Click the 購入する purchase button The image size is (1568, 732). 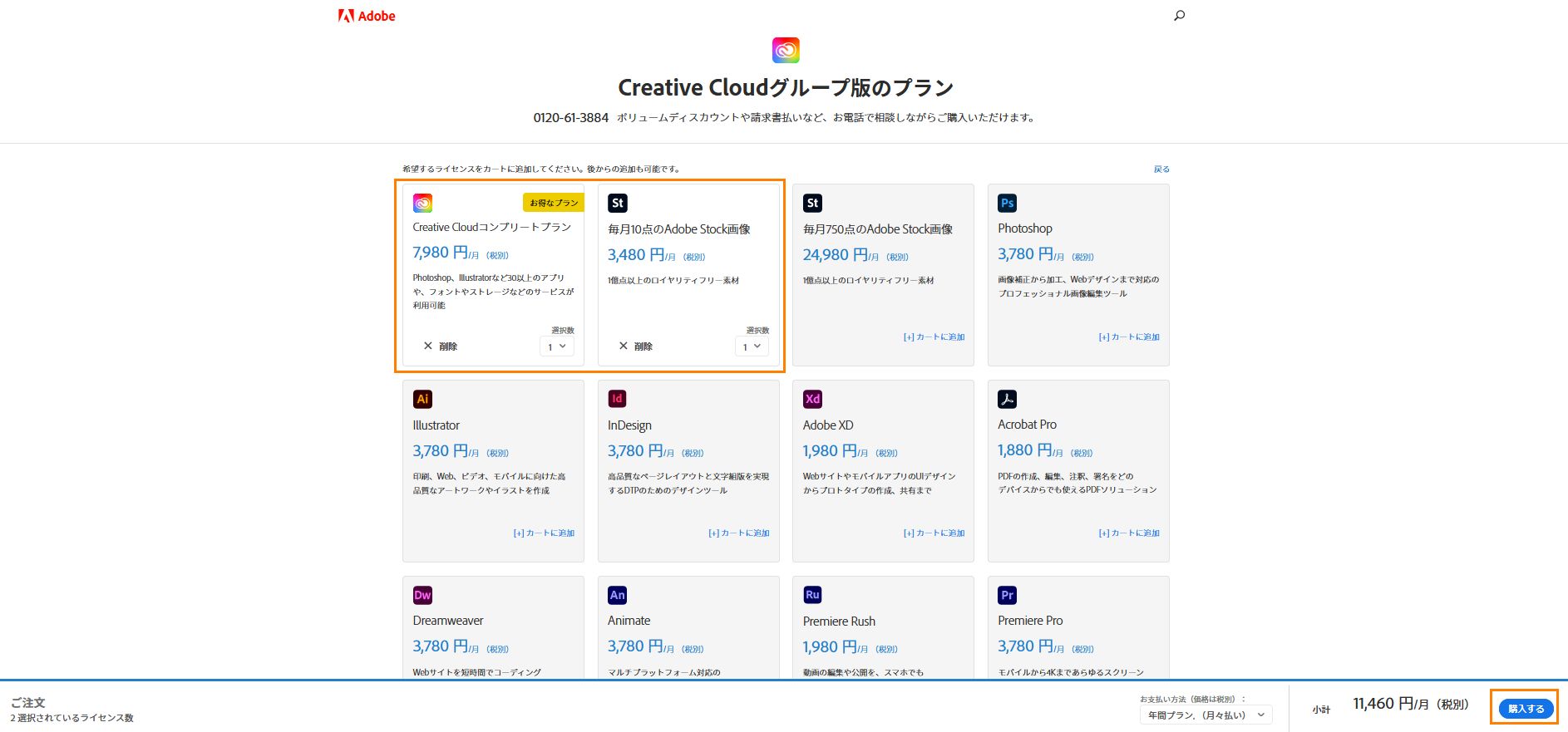click(x=1526, y=709)
